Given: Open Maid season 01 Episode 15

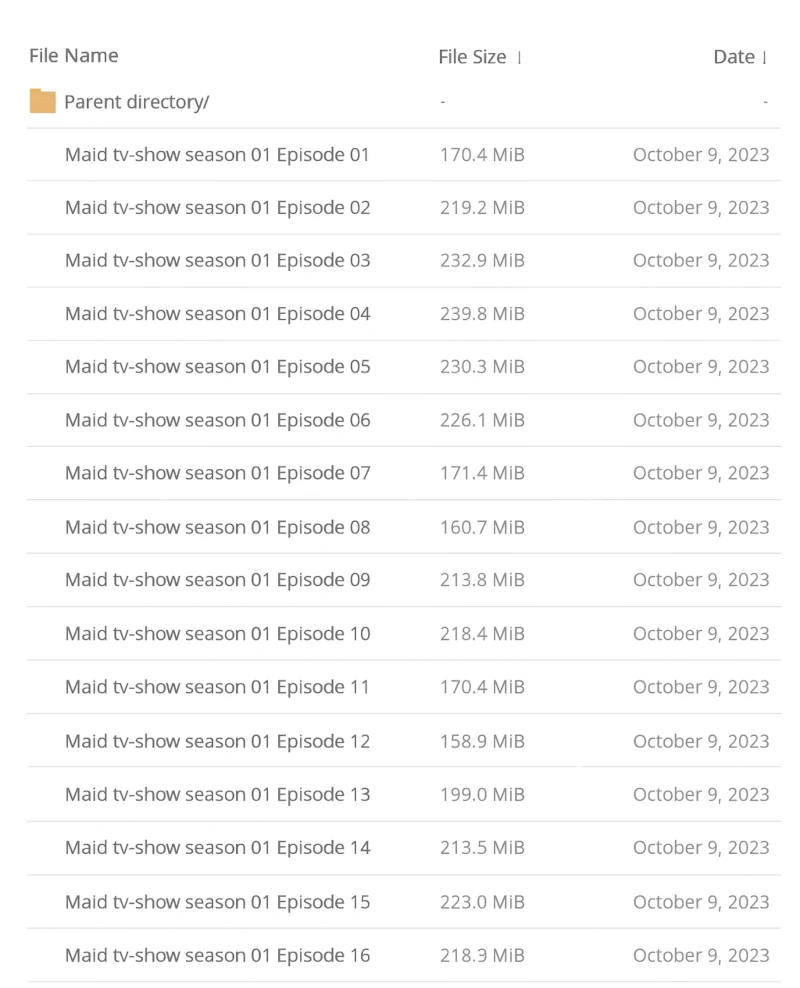Looking at the screenshot, I should [217, 902].
